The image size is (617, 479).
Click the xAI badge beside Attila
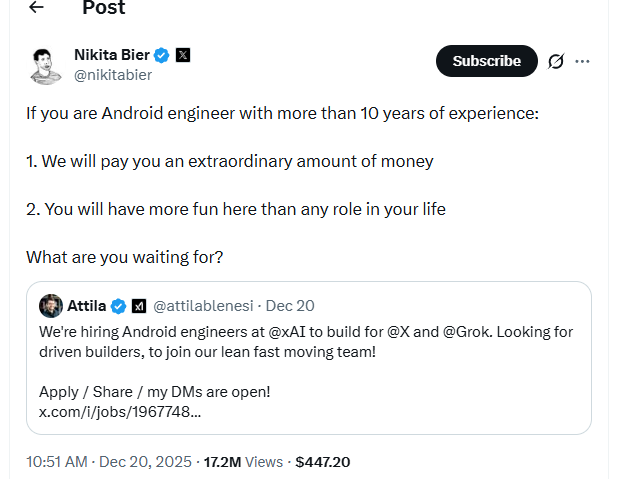click(139, 305)
